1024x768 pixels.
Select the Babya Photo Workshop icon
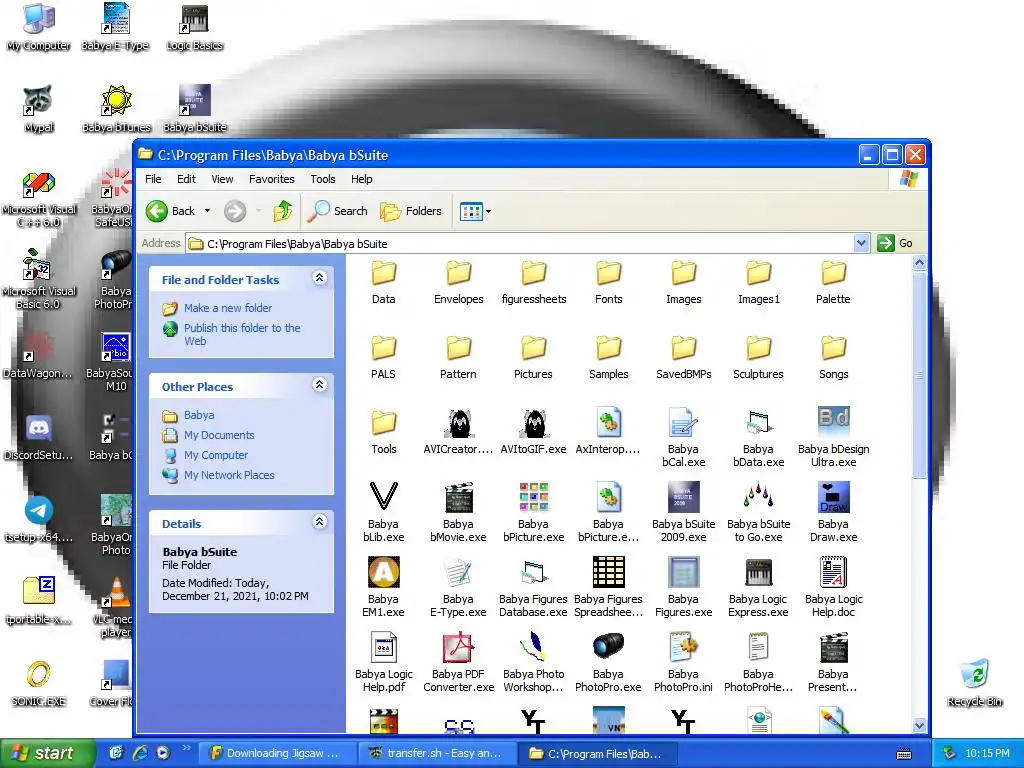pyautogui.click(x=534, y=648)
